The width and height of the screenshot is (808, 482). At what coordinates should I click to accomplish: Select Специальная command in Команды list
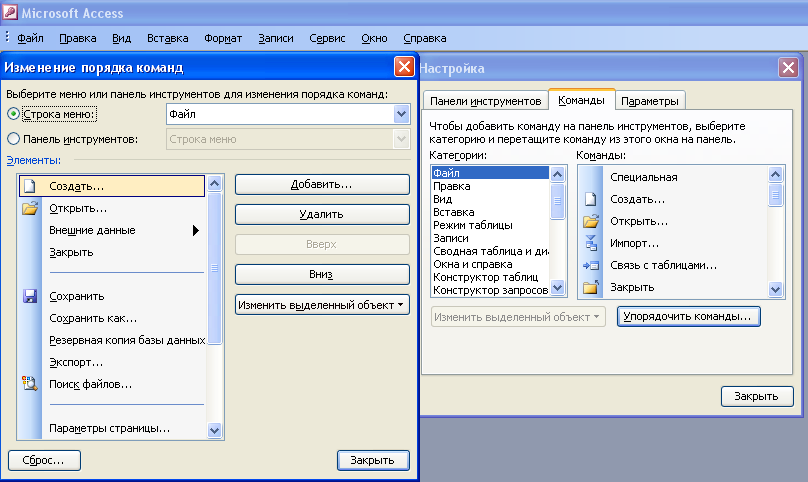[674, 177]
